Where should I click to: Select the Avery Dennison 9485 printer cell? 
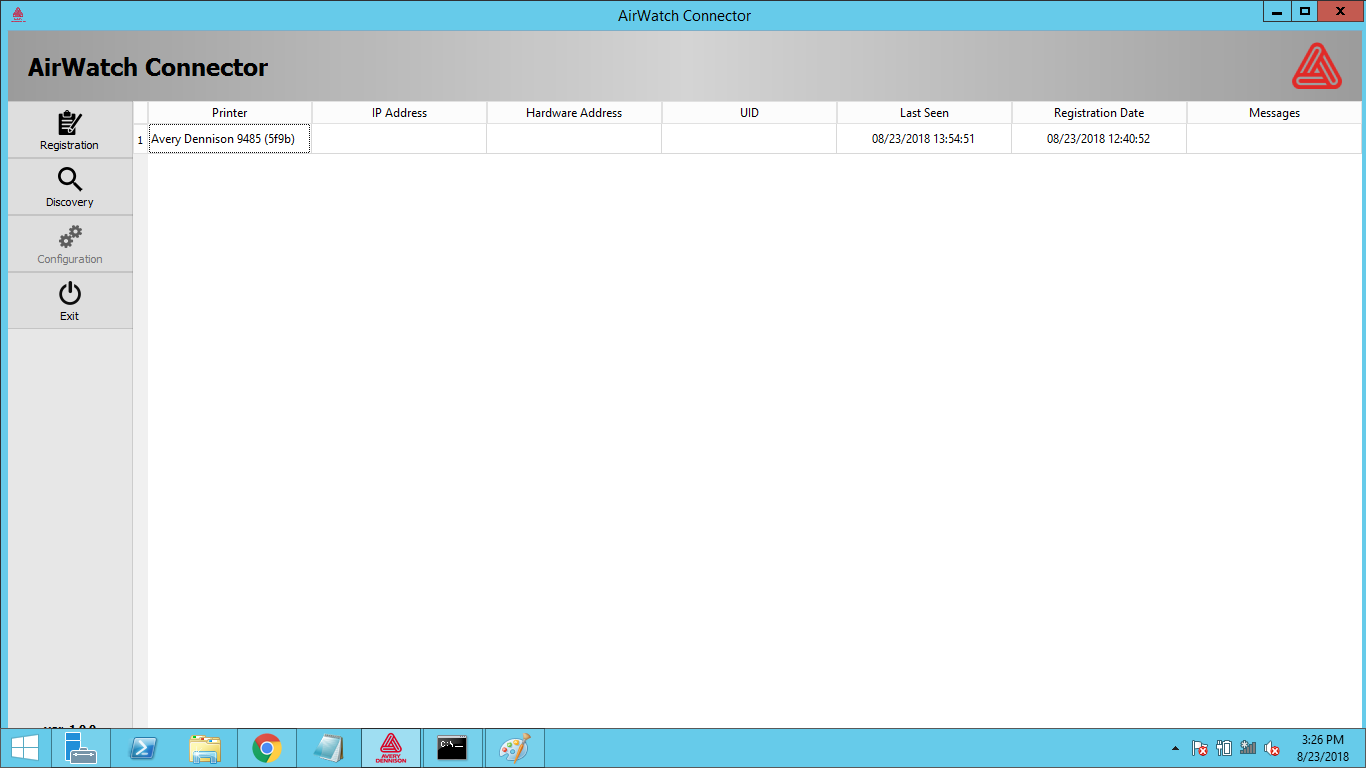(230, 139)
